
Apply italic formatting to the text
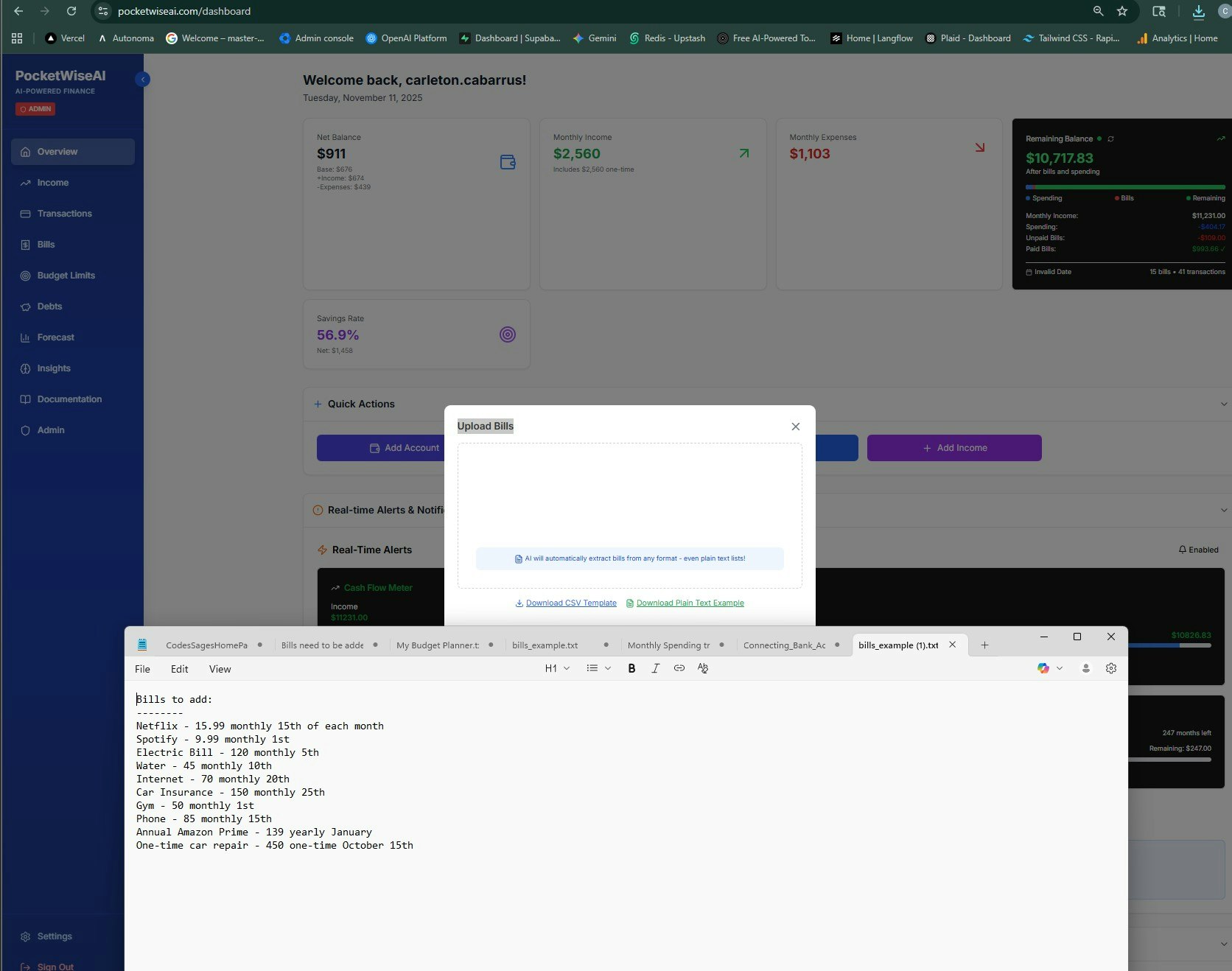coord(655,668)
